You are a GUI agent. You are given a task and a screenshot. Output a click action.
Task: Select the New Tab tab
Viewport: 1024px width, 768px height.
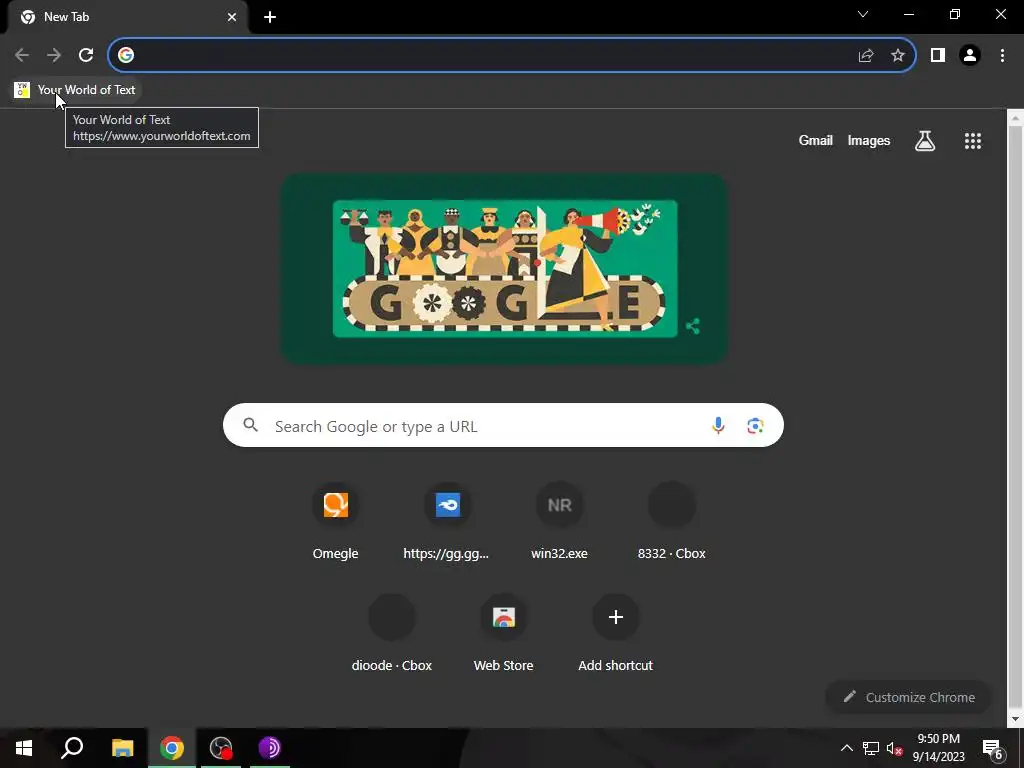click(x=128, y=17)
